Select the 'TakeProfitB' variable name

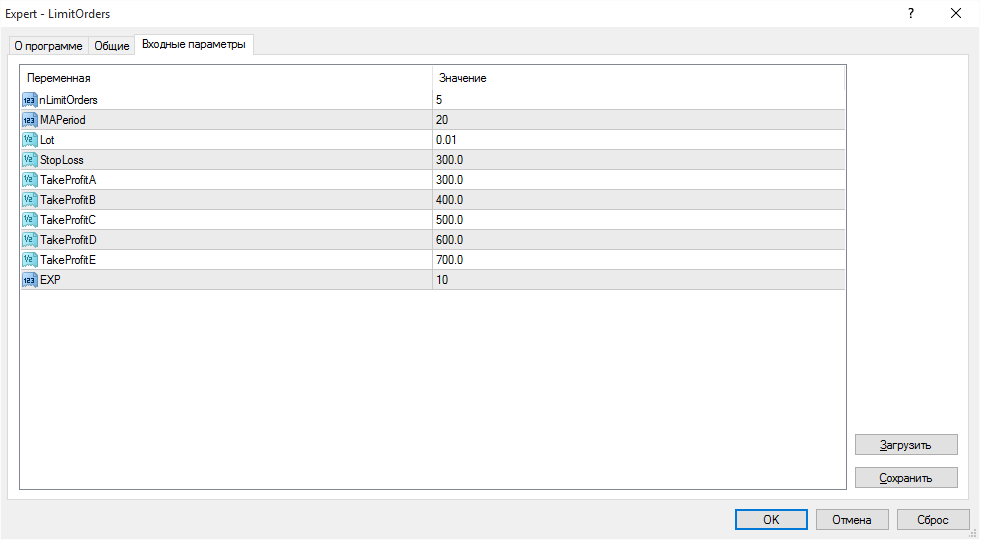pos(68,200)
